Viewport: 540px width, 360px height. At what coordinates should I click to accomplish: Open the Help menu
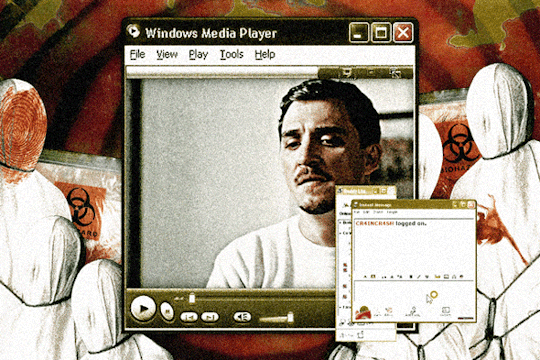tap(265, 54)
